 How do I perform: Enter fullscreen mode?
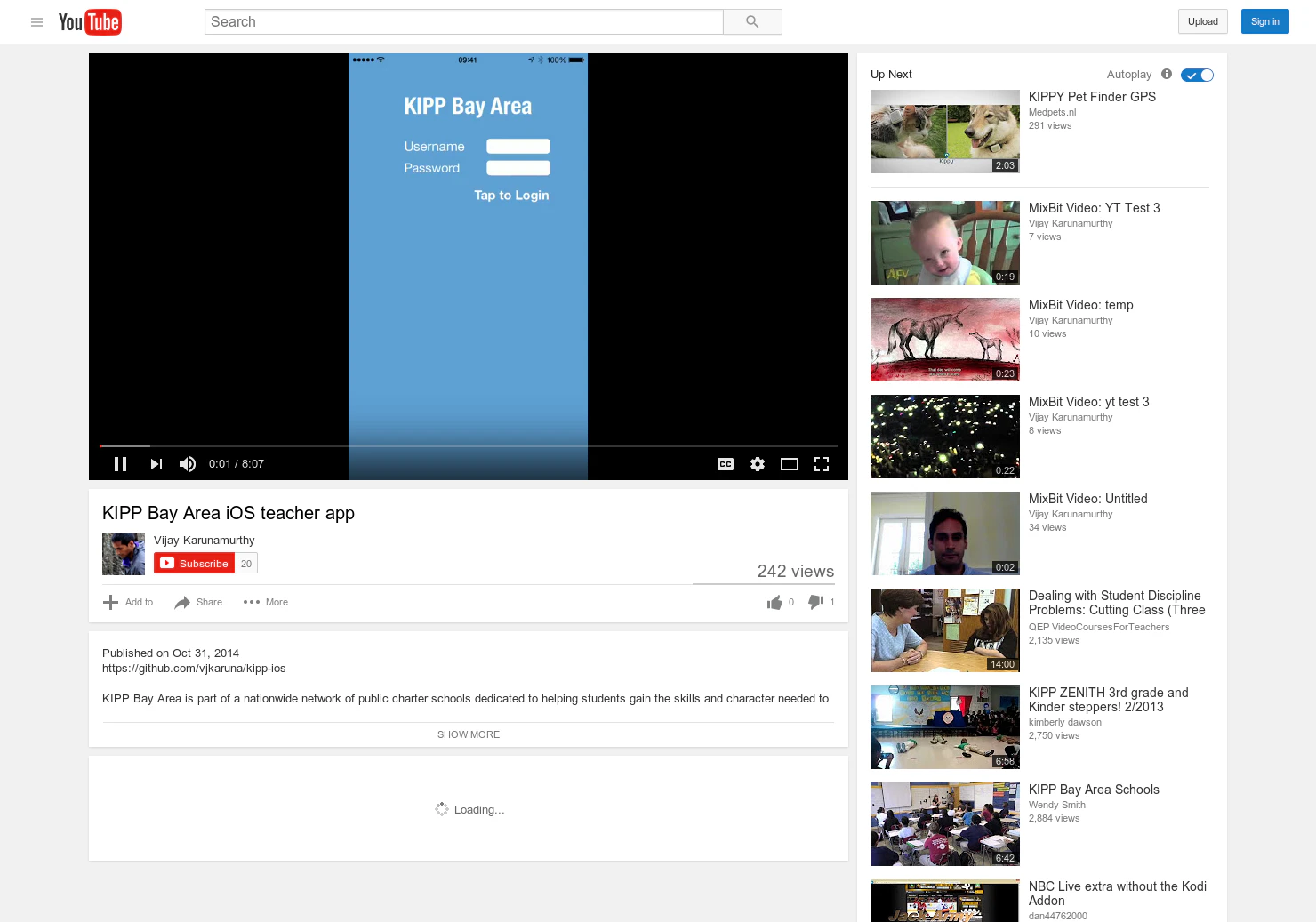[822, 464]
